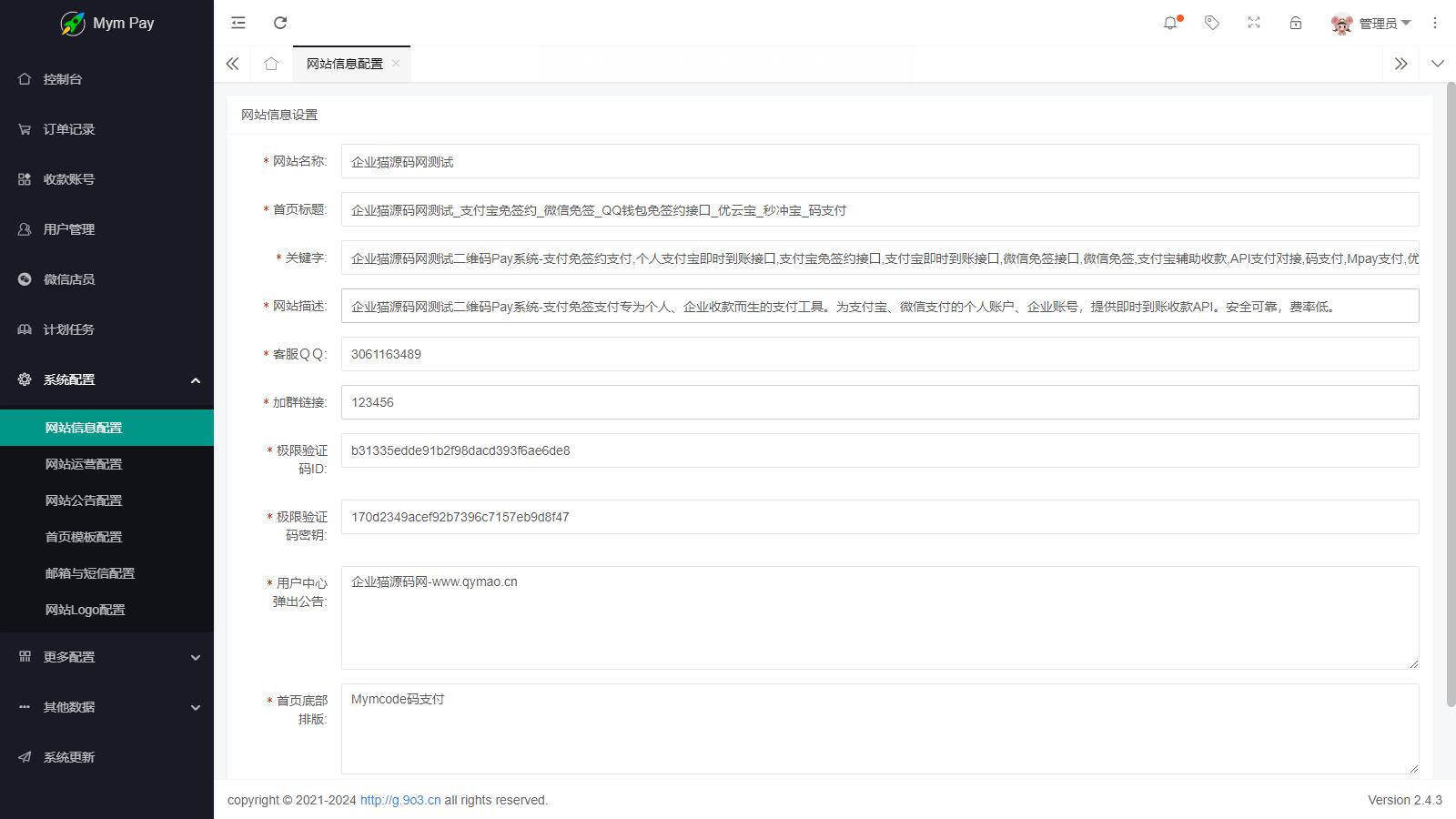Open the g.9o3.cn footer link
Image resolution: width=1456 pixels, height=819 pixels.
point(400,800)
